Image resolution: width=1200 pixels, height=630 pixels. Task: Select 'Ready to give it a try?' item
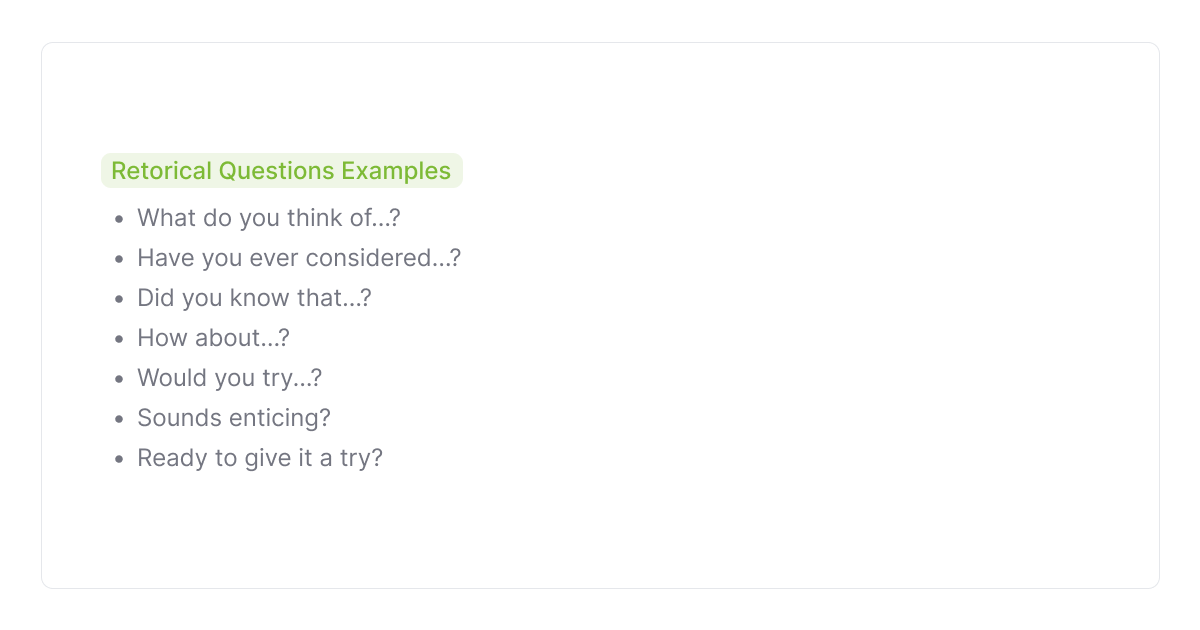[259, 458]
